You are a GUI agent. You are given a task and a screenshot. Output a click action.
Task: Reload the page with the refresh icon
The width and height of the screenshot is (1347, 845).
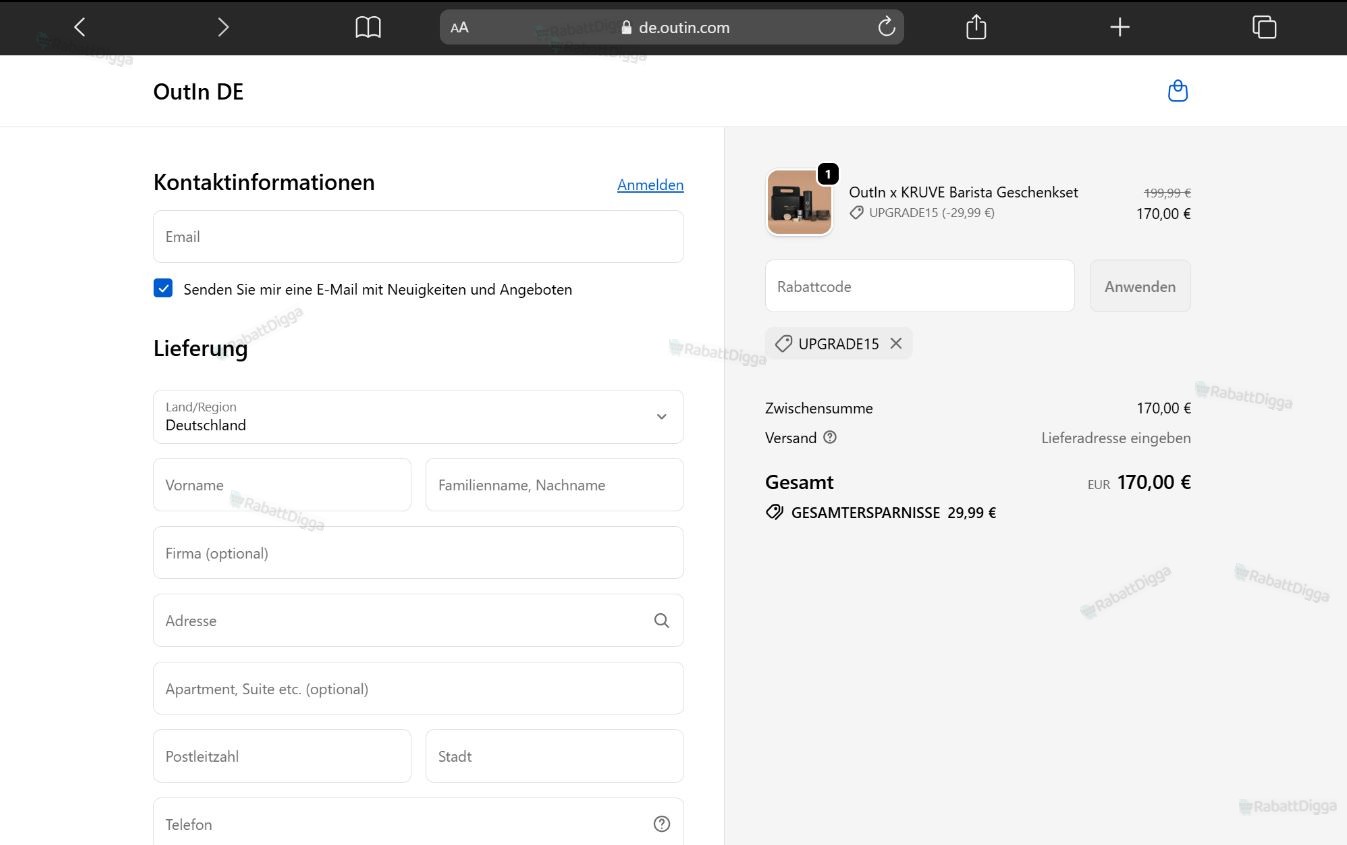886,27
